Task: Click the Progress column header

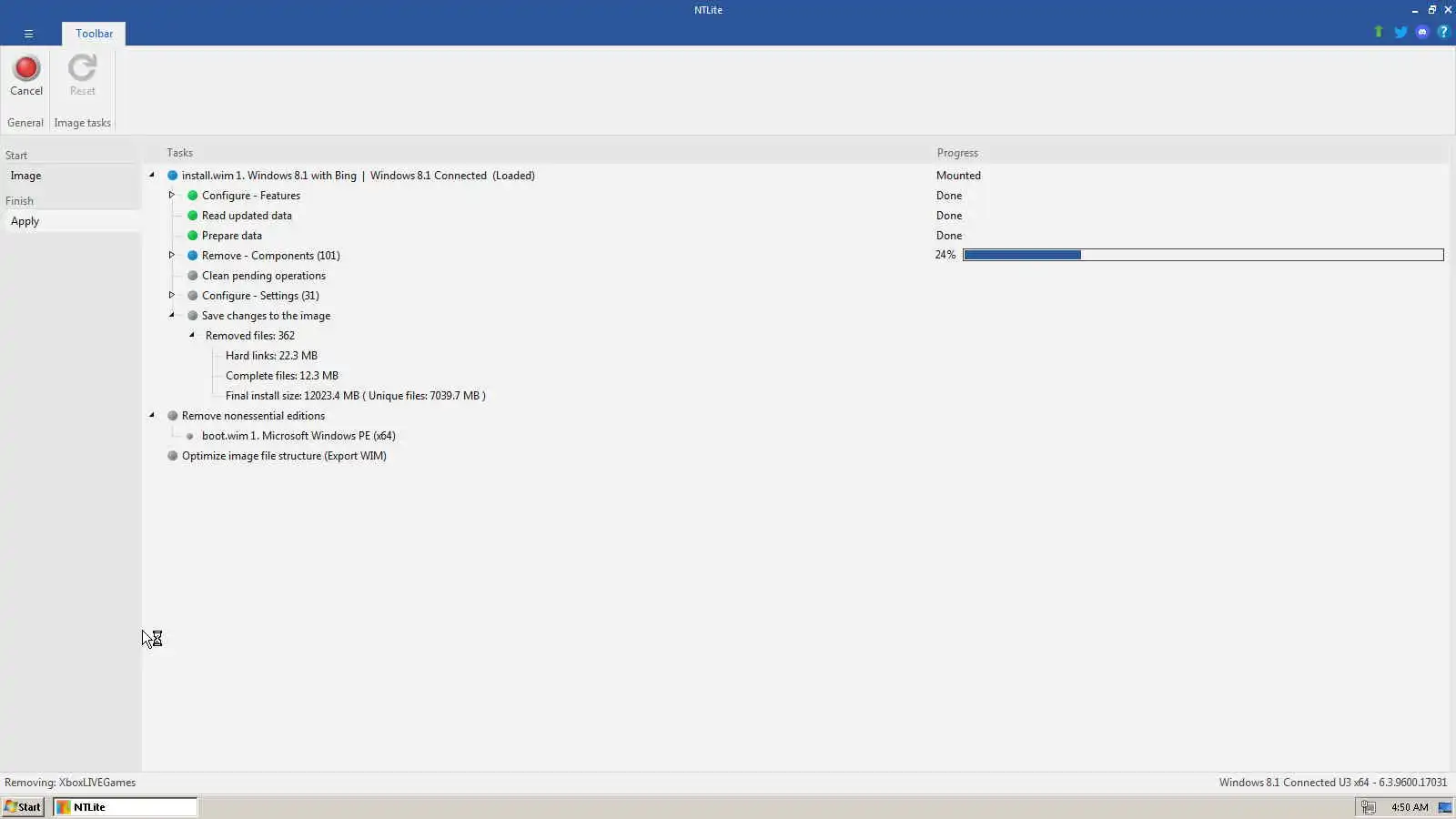Action: [x=957, y=153]
